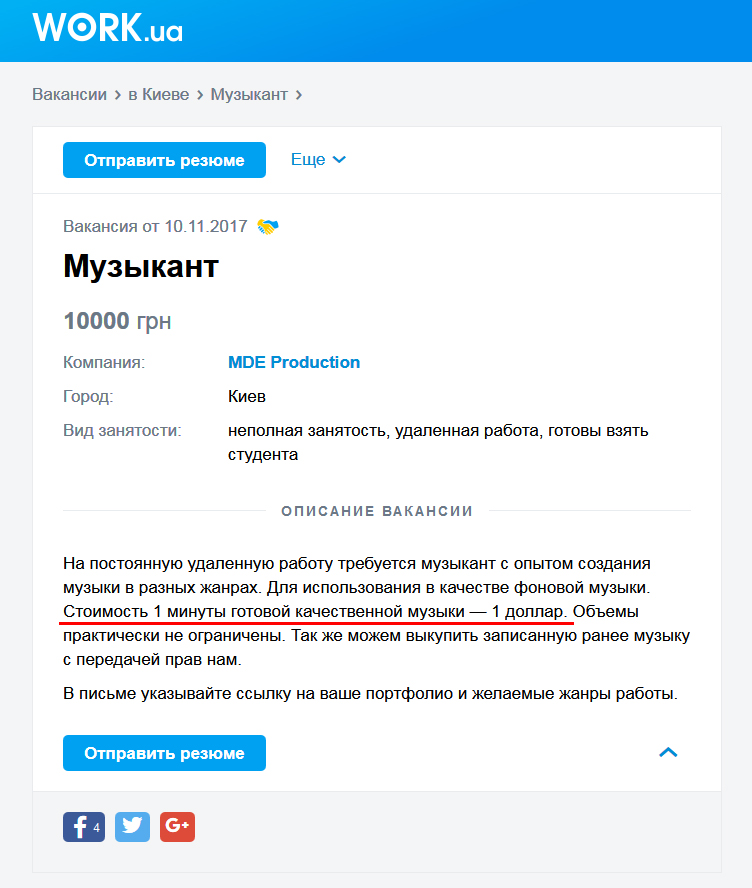Click the ОПИСАНИЕ ВАКАНСИИ section header
The height and width of the screenshot is (888, 752).
377,511
